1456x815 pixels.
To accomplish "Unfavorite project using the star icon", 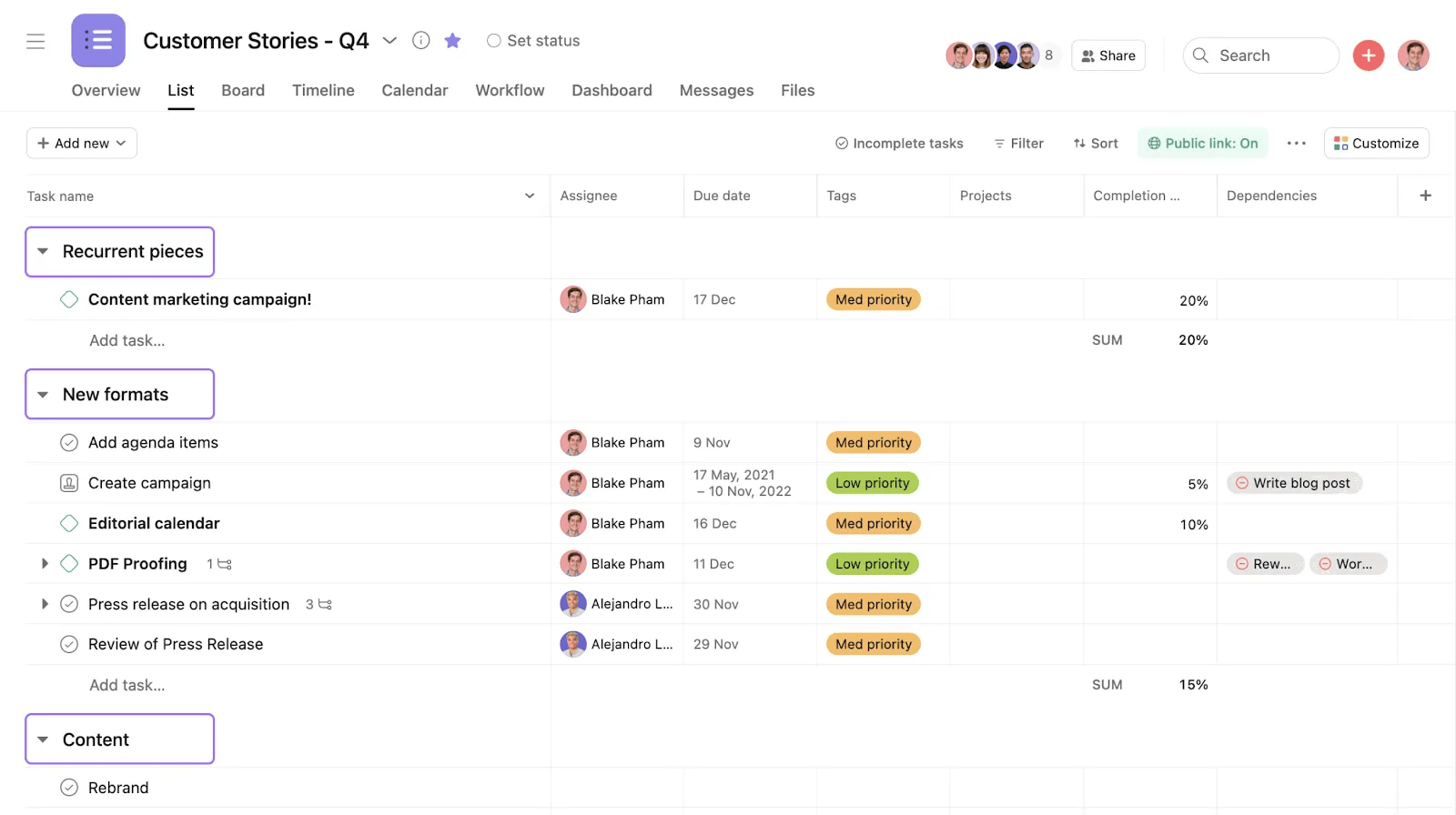I will [452, 41].
